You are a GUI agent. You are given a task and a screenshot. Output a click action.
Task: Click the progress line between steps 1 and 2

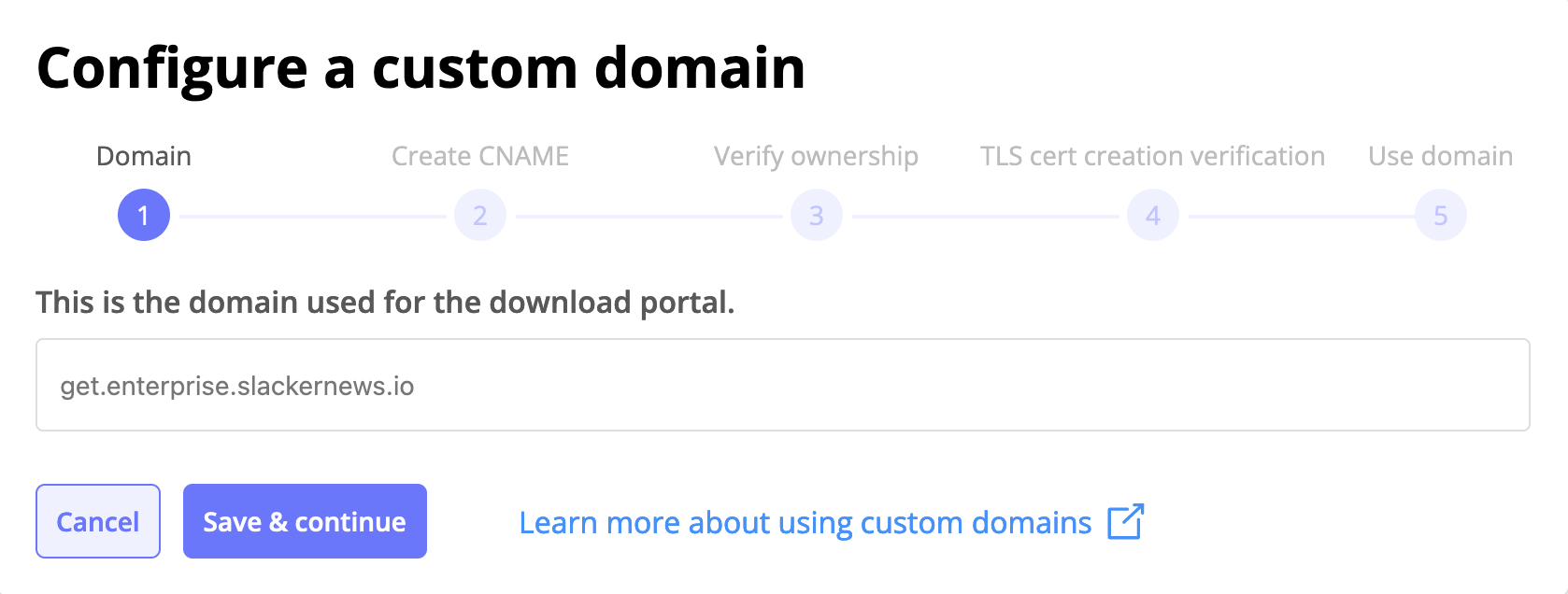[x=312, y=214]
